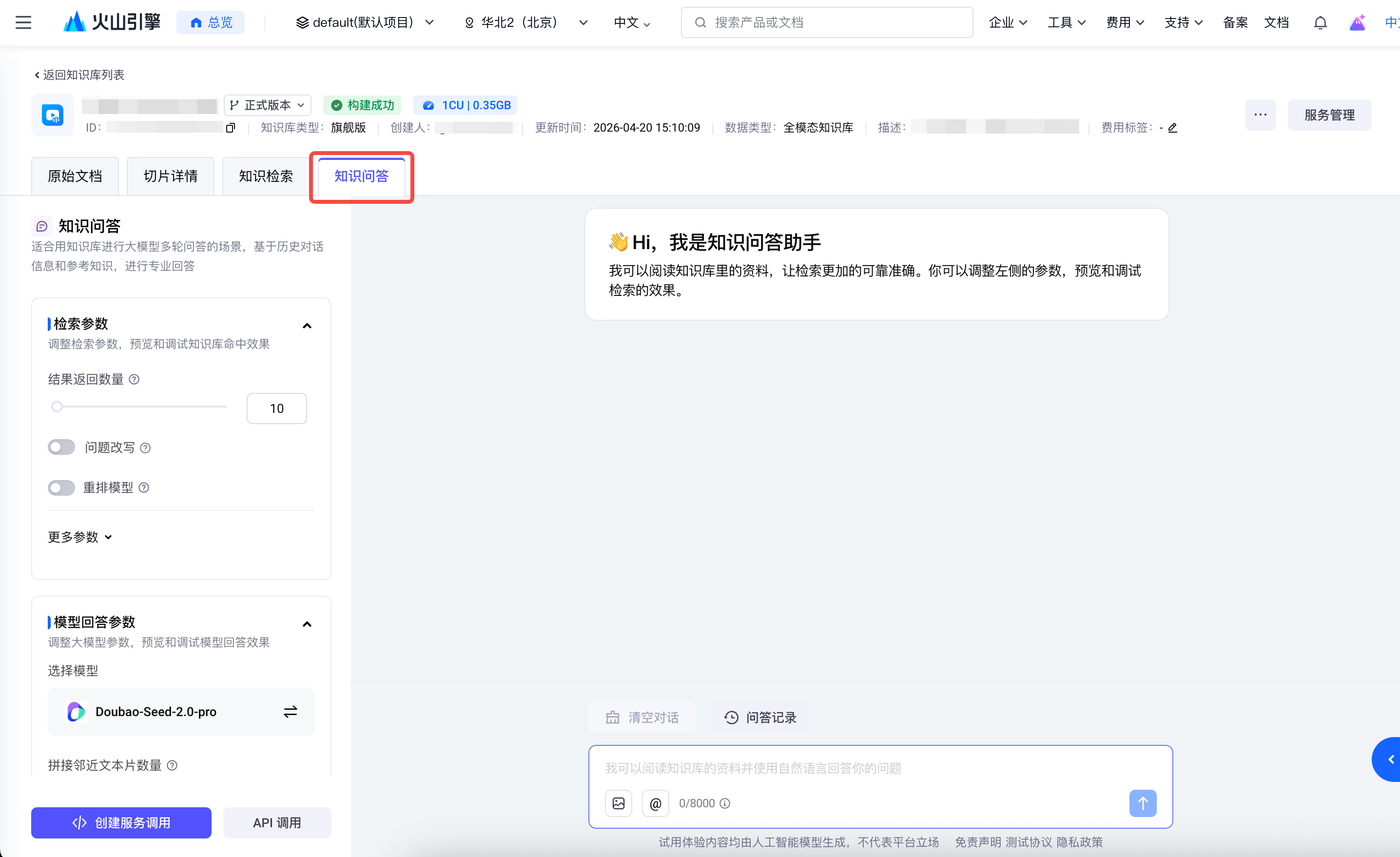Go back via 返回知识库列表 link
The height and width of the screenshot is (857, 1400).
(x=79, y=75)
